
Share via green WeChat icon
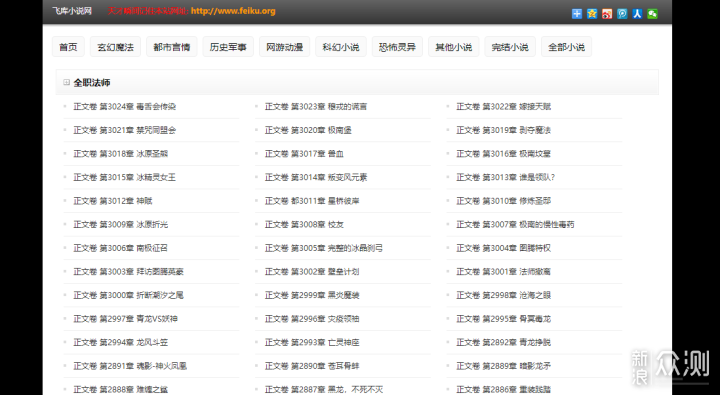pyautogui.click(x=652, y=14)
